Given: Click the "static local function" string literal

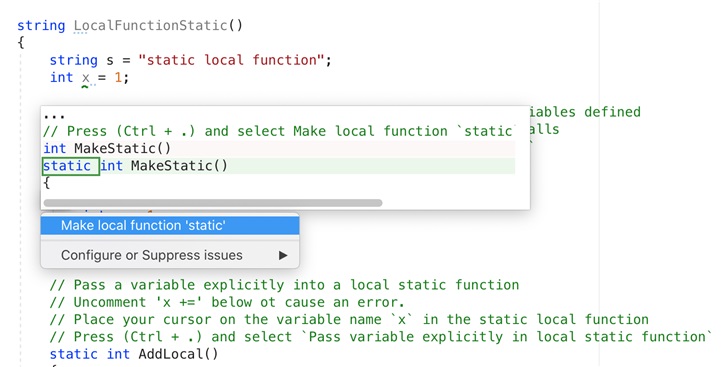Looking at the screenshot, I should (x=231, y=60).
